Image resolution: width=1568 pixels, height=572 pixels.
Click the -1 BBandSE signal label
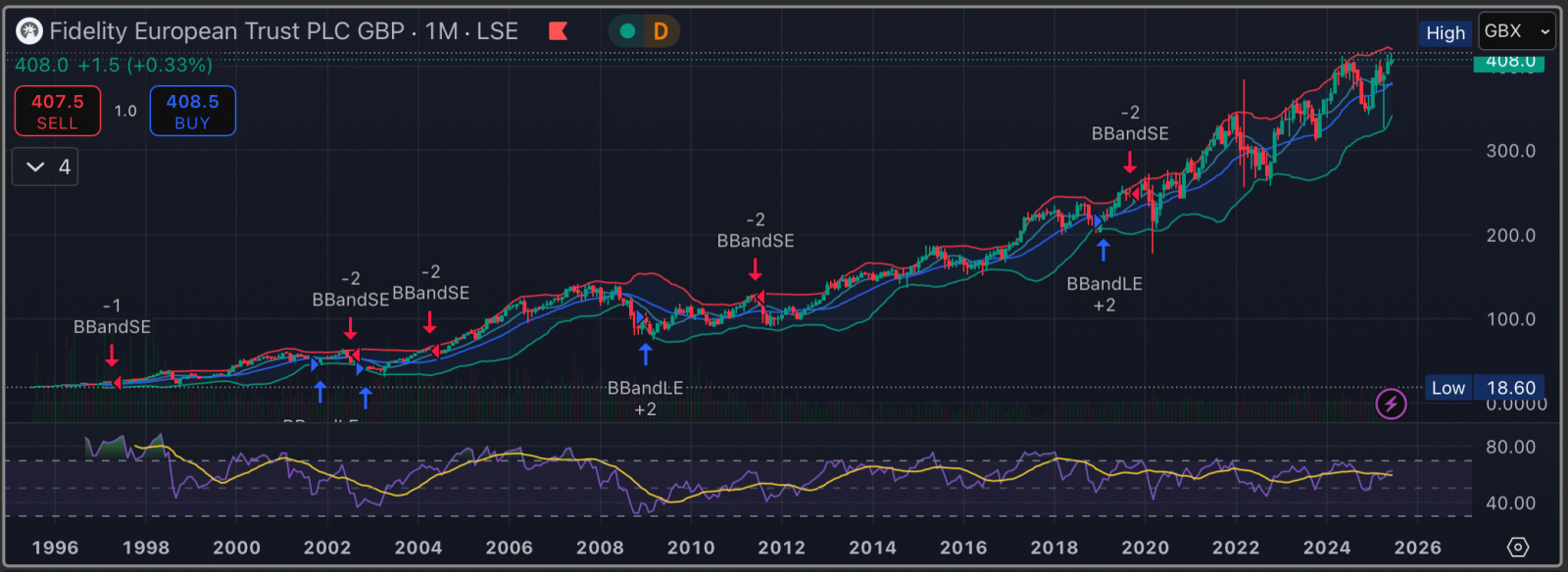coord(112,316)
